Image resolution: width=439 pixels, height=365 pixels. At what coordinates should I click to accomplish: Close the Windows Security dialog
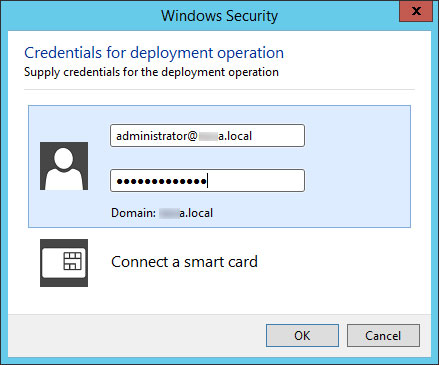point(416,11)
